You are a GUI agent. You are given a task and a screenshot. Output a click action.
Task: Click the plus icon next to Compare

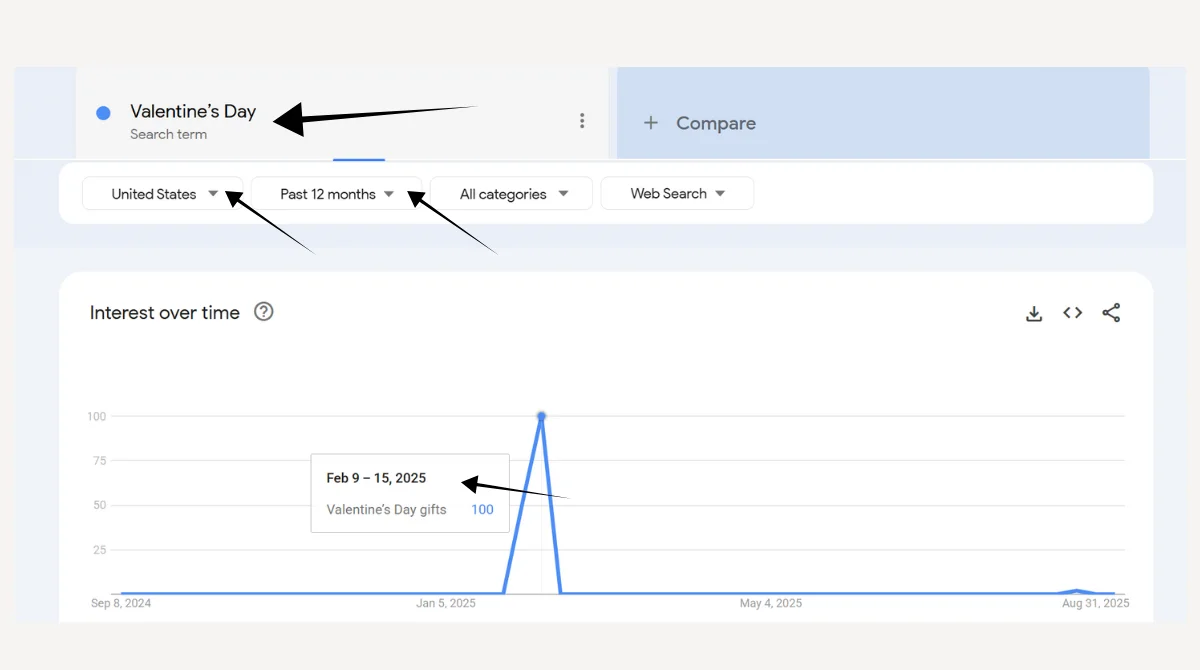click(651, 123)
